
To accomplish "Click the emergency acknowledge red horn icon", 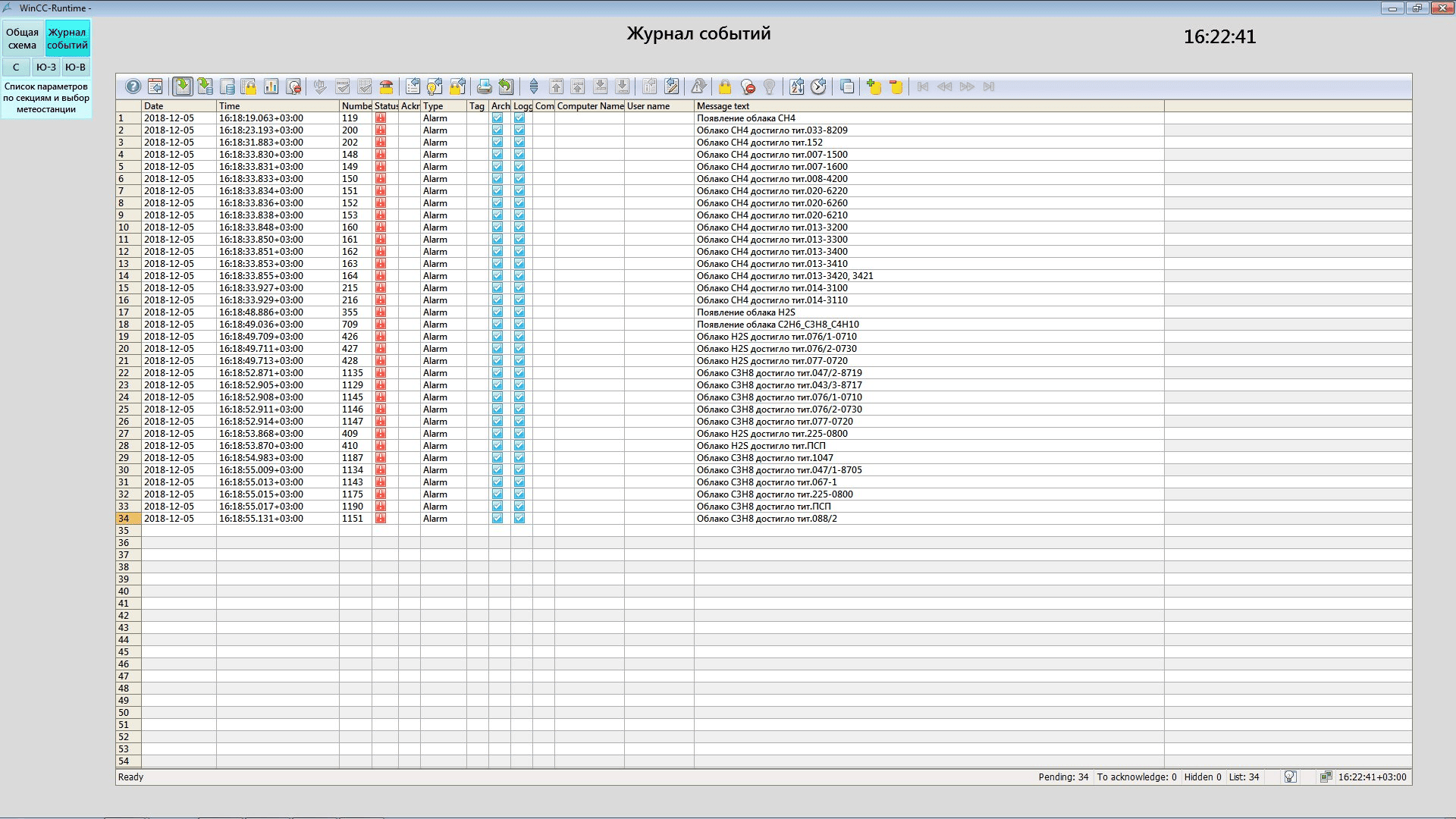I will (386, 86).
